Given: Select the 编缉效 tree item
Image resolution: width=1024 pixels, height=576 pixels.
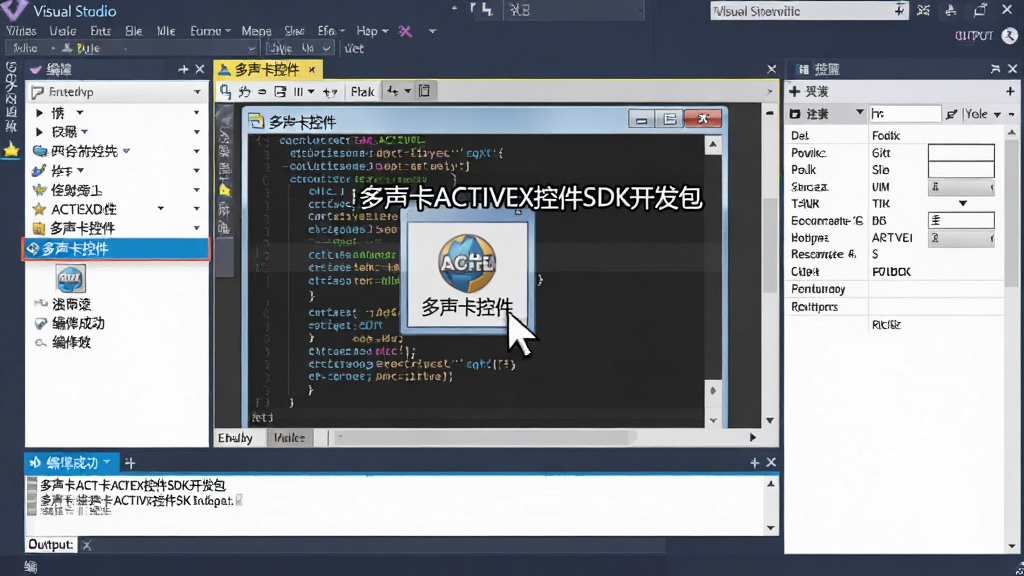Looking at the screenshot, I should (x=71, y=342).
